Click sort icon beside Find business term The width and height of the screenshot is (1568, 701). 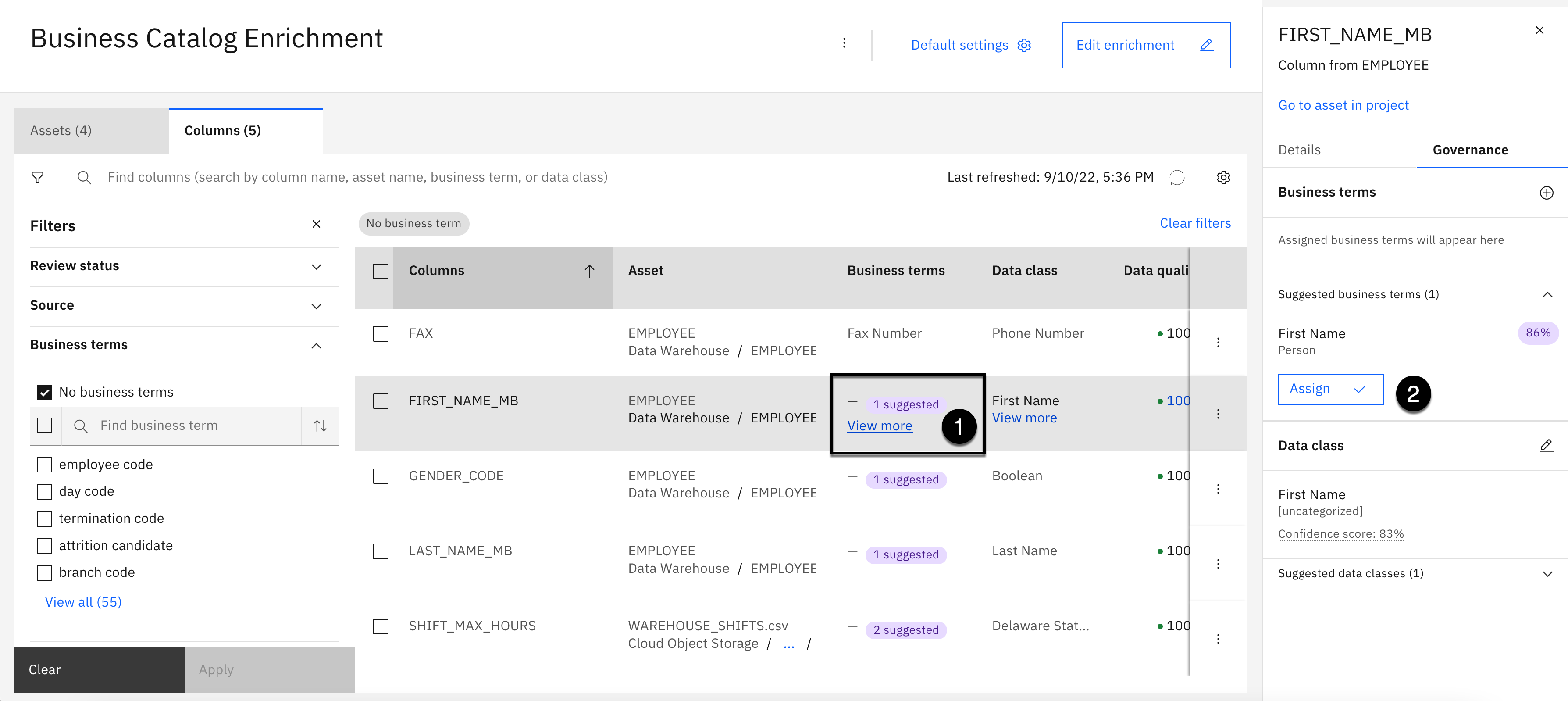click(x=320, y=426)
